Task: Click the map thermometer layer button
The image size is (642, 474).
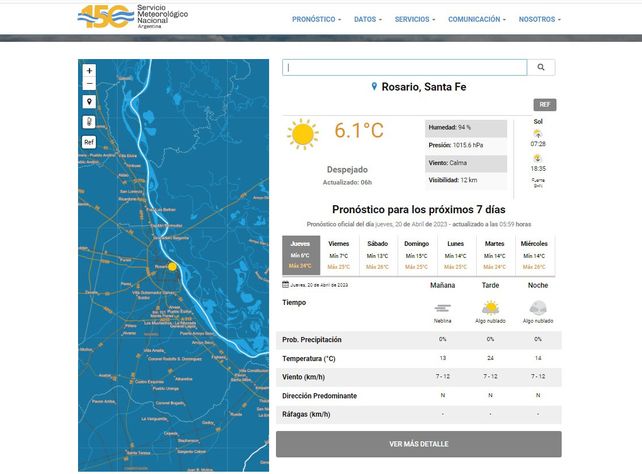Action: [x=89, y=122]
